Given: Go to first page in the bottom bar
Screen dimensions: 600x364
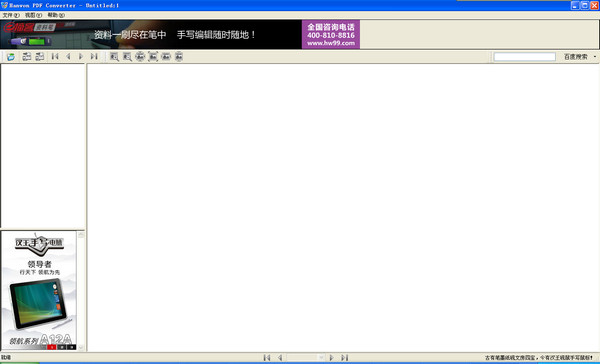Looking at the screenshot, I should pos(267,357).
